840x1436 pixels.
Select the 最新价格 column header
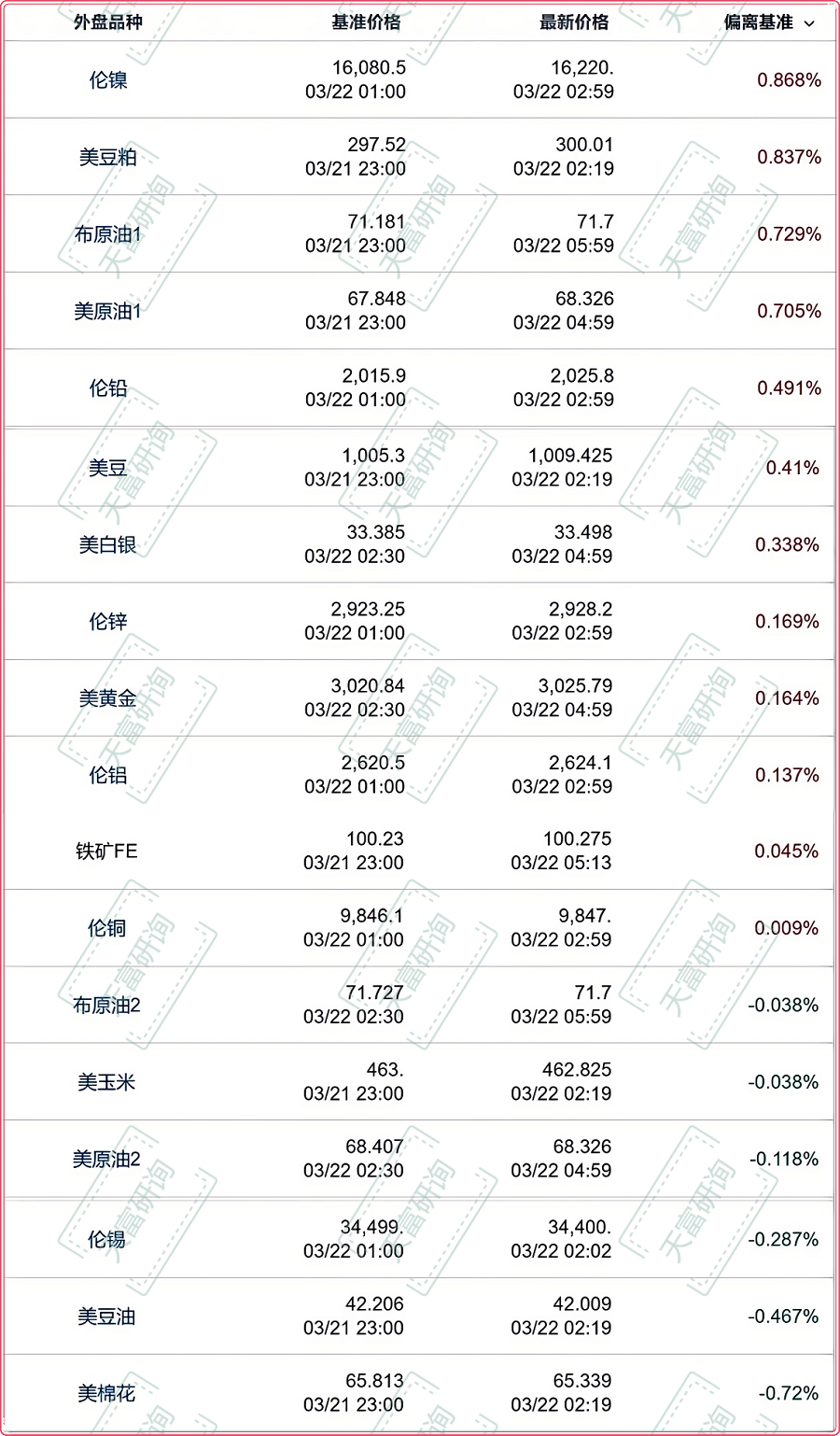574,22
